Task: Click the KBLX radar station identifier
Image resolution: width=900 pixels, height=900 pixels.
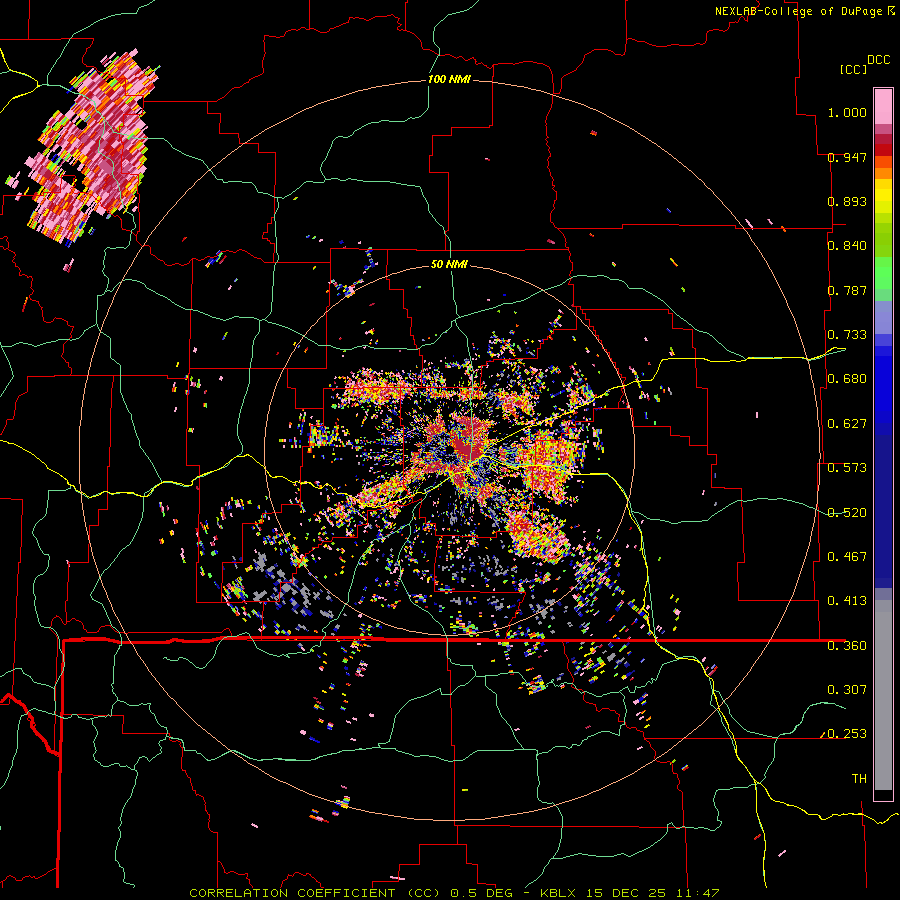Action: tap(559, 893)
